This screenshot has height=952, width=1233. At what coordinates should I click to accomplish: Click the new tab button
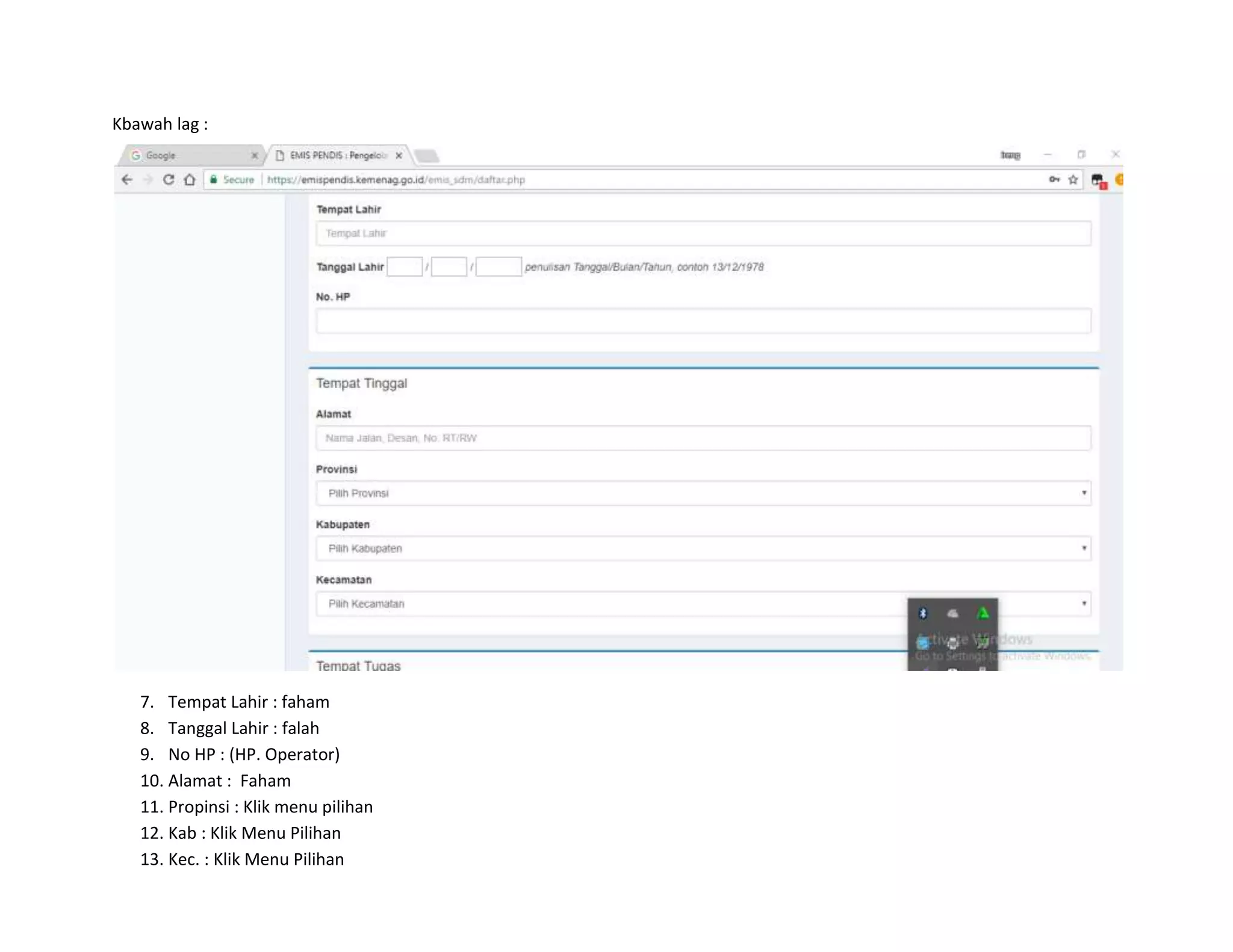pyautogui.click(x=427, y=156)
